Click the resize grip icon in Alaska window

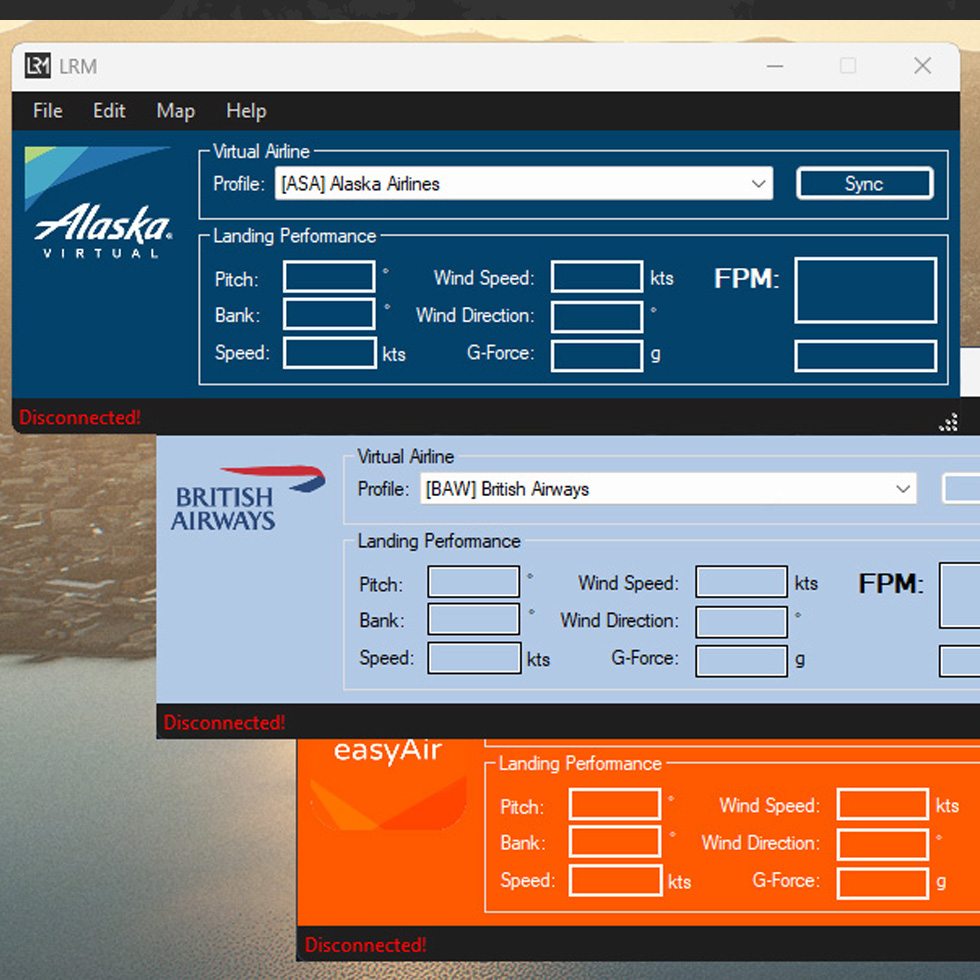click(948, 422)
